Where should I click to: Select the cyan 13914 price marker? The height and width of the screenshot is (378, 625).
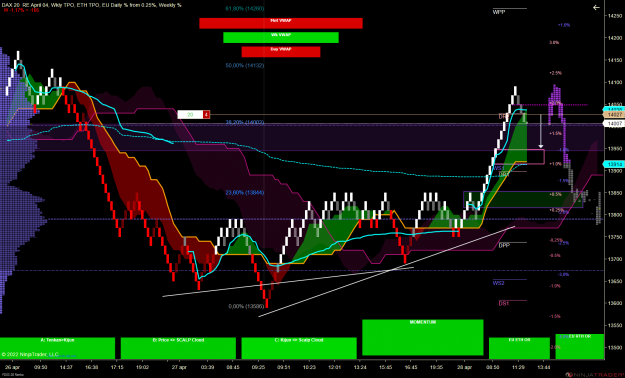(614, 164)
